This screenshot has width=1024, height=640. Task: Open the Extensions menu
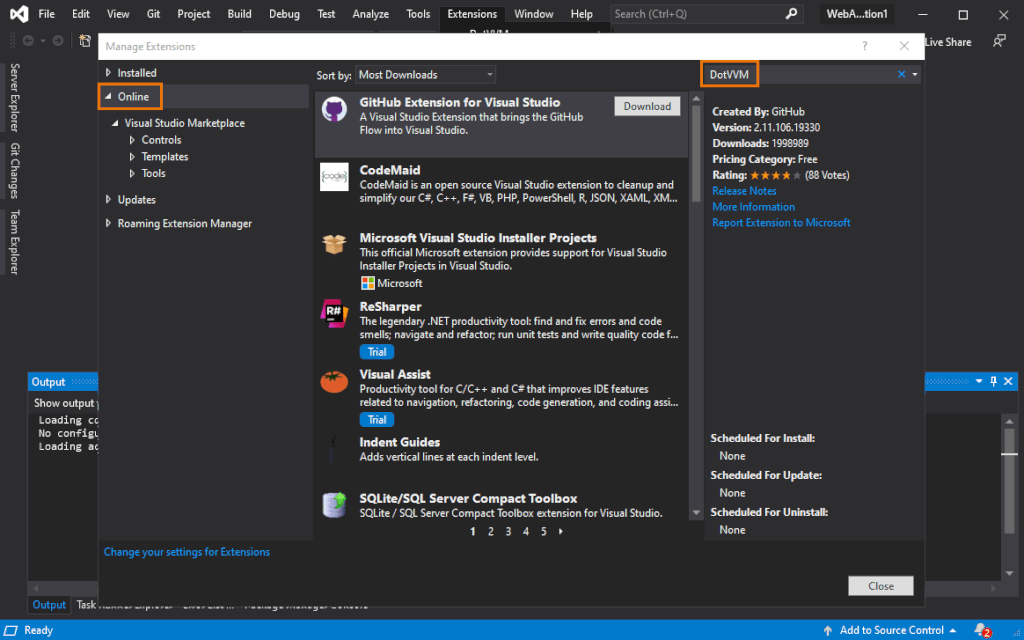472,14
